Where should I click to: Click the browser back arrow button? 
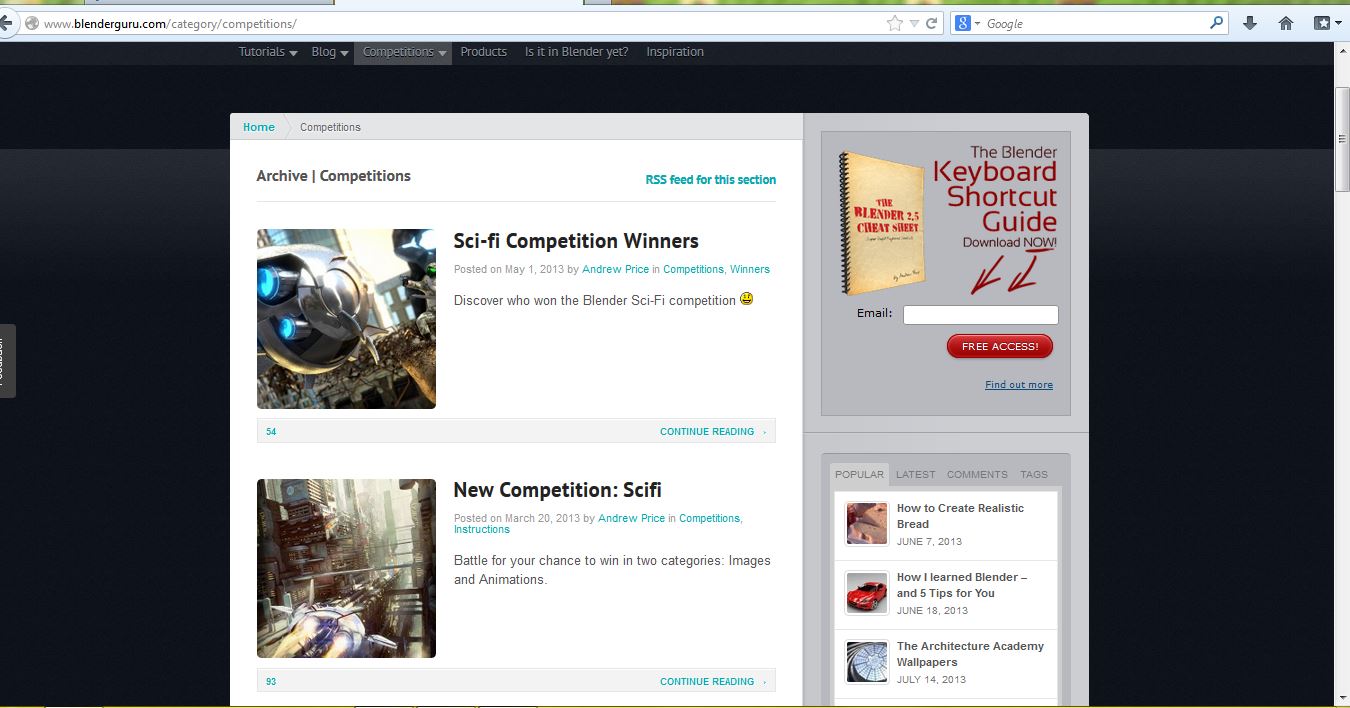[5, 23]
